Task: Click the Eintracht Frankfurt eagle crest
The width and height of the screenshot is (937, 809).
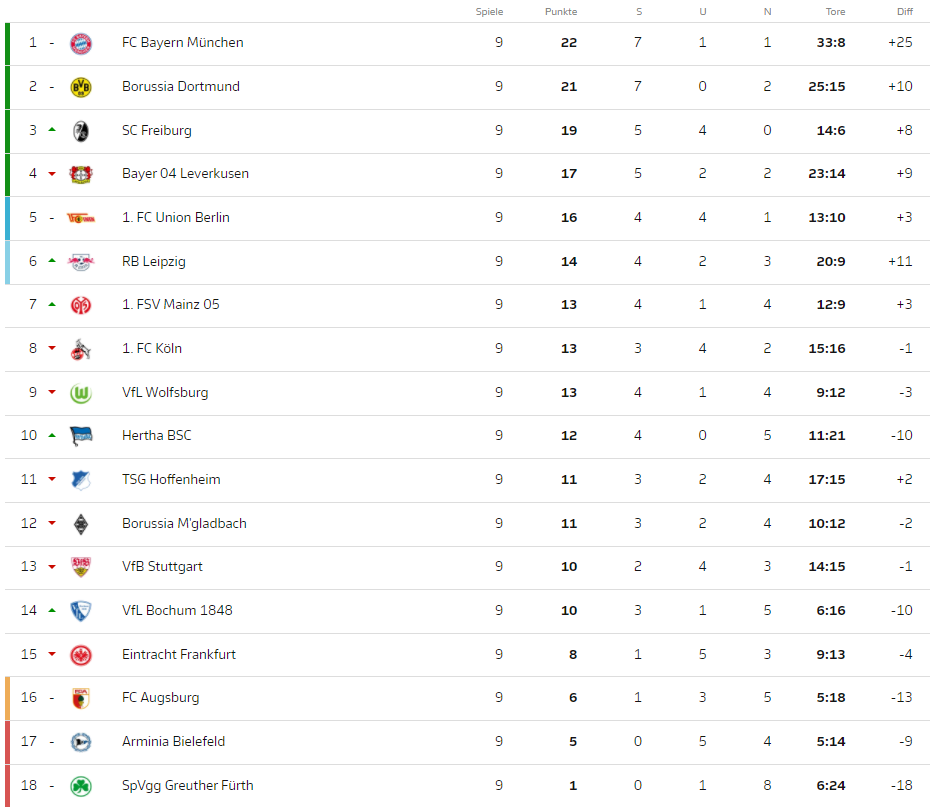Action: (81, 655)
